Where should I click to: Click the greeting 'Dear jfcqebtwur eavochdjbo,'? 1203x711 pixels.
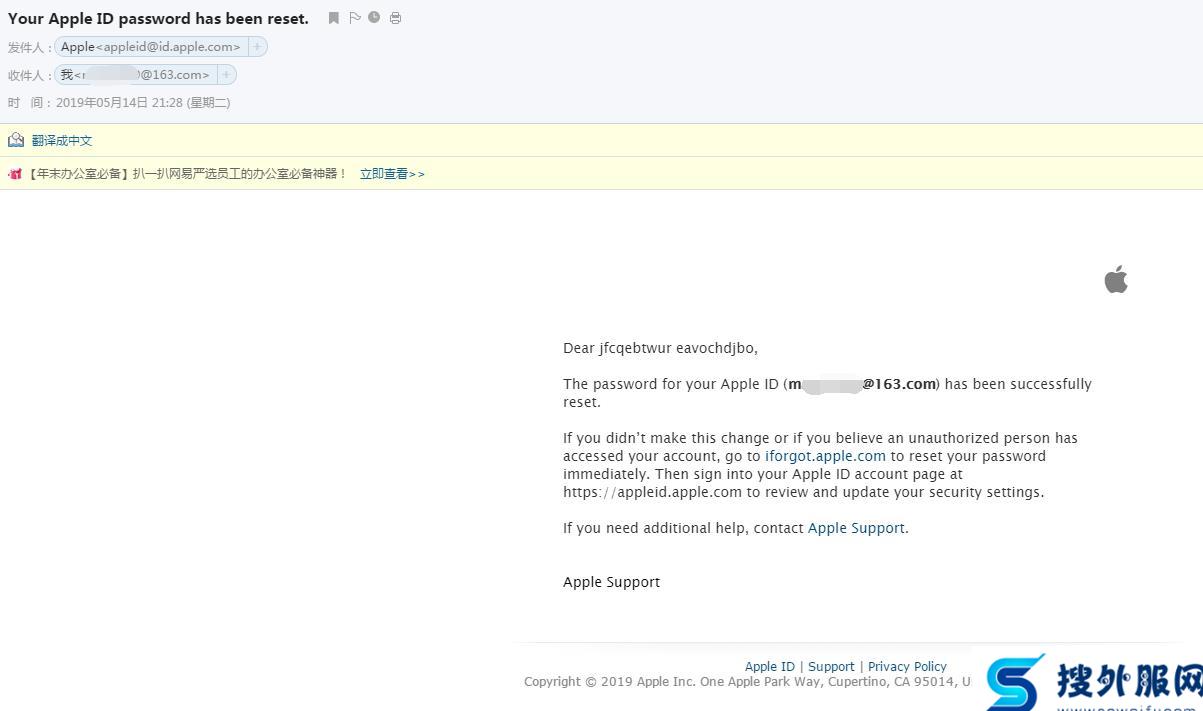(x=660, y=349)
